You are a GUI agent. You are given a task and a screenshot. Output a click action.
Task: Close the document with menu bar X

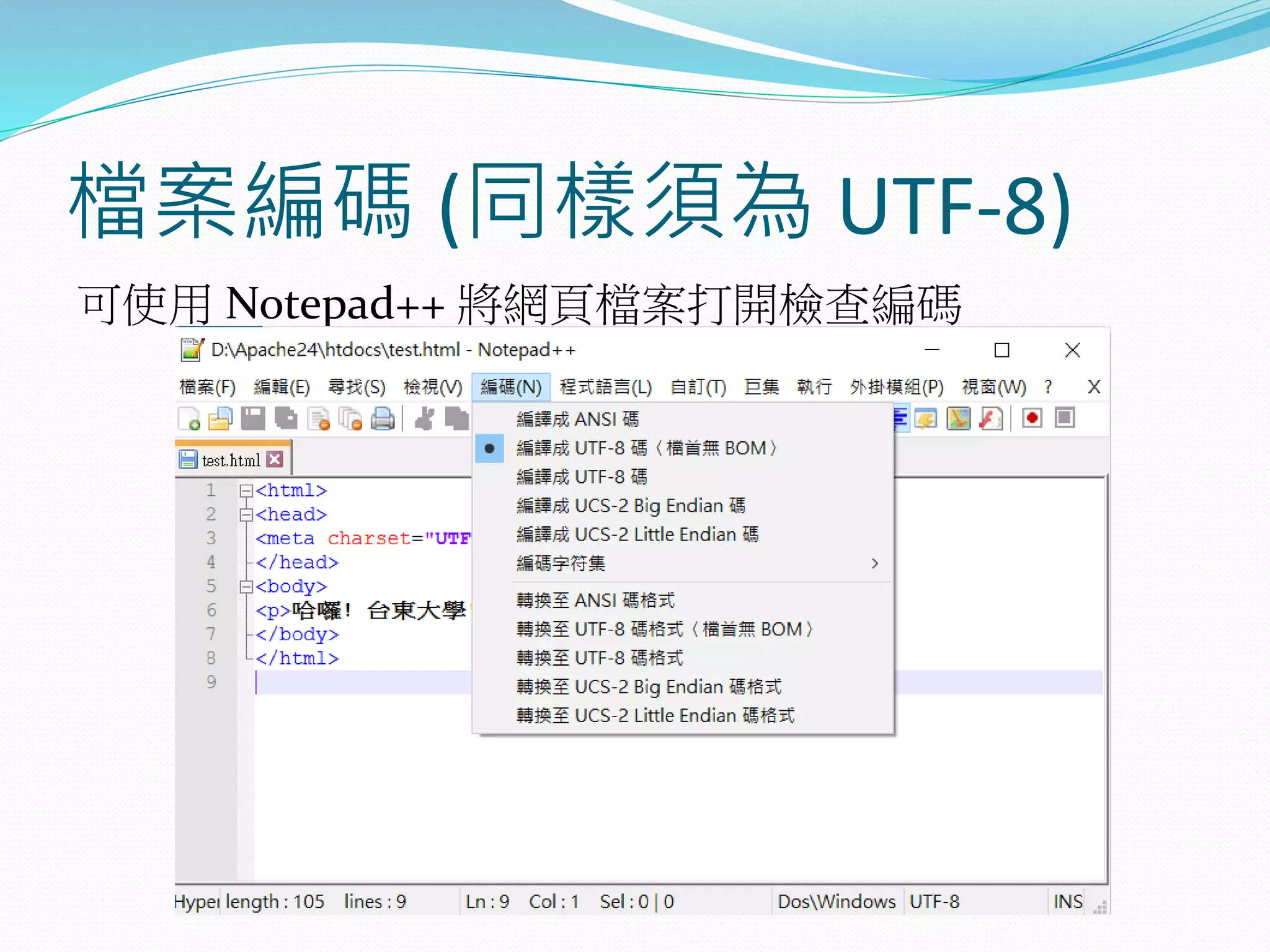coord(1094,387)
